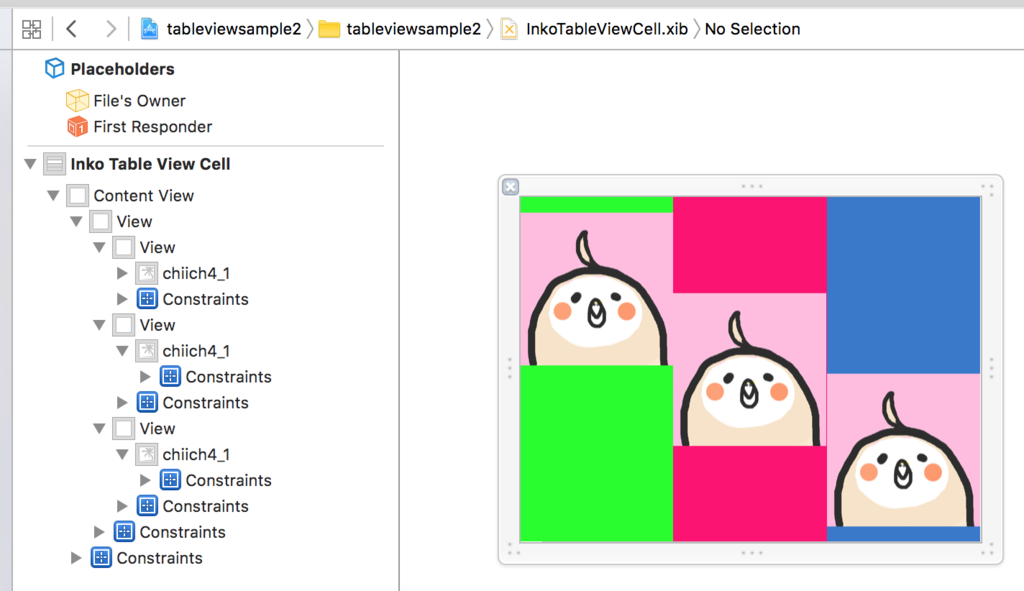Click the yellow folder icon in breadcrumb
The image size is (1024, 591).
[x=329, y=29]
